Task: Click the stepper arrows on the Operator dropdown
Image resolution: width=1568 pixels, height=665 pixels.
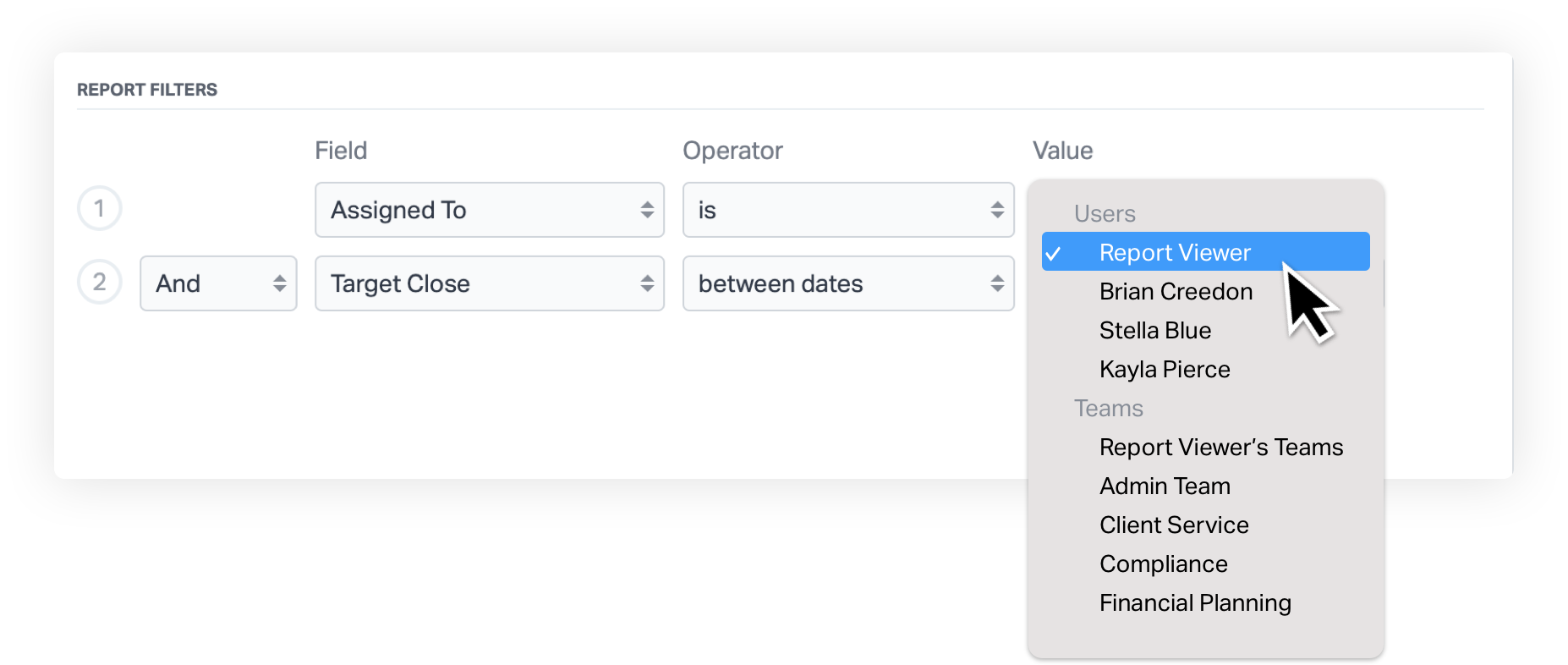Action: point(996,210)
